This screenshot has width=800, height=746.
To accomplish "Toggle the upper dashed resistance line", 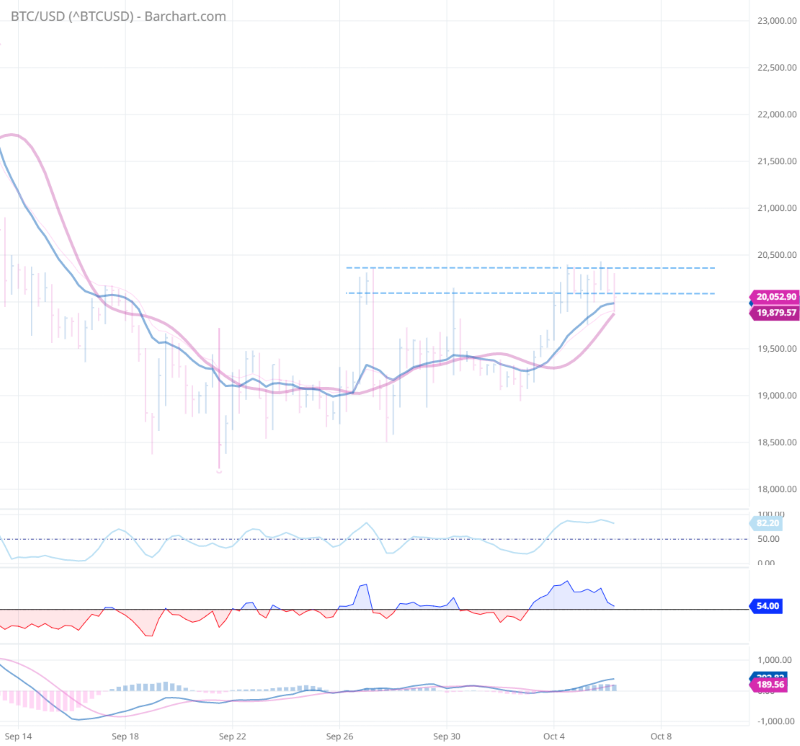I will 500,268.
